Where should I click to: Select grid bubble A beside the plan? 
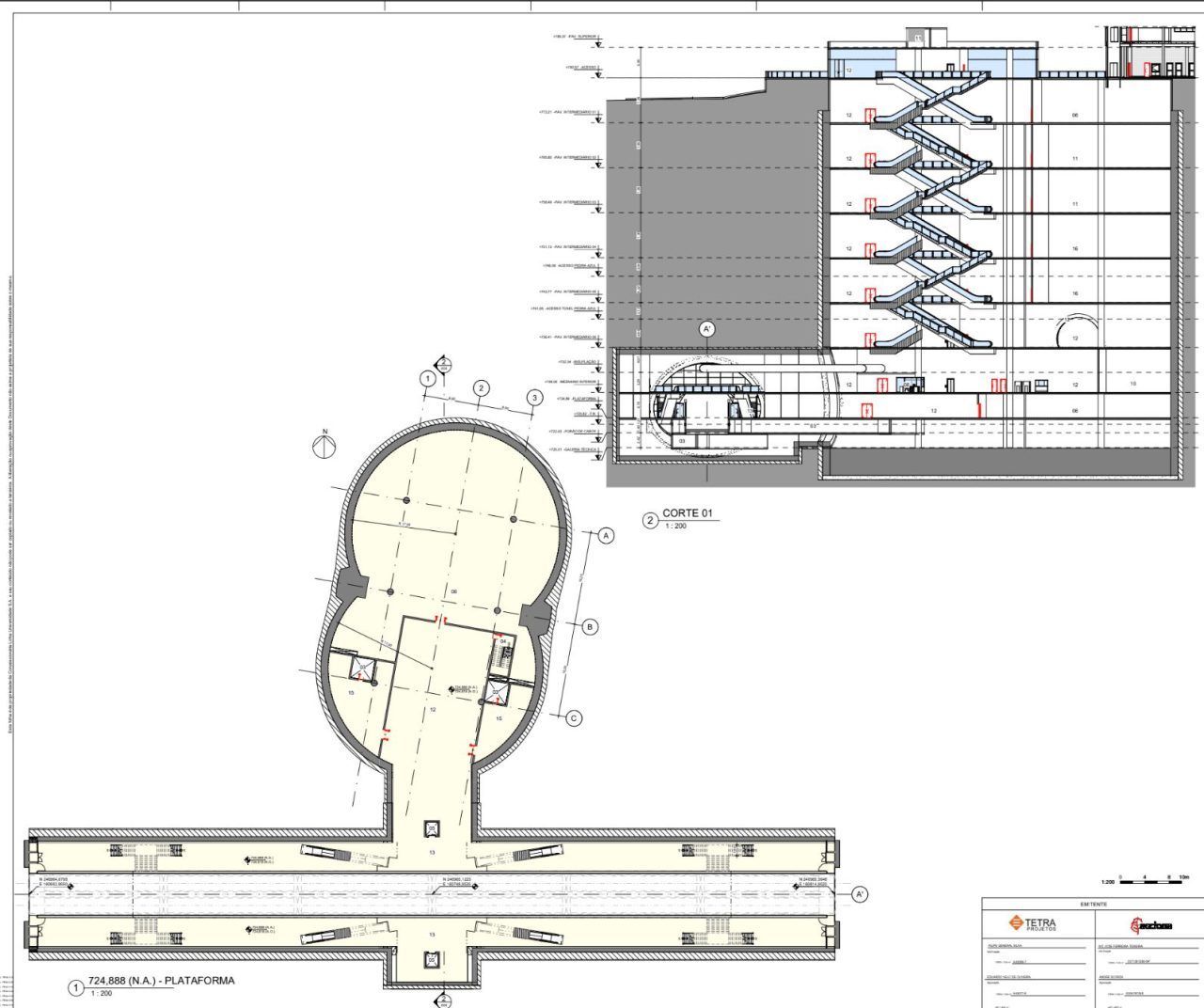point(607,535)
